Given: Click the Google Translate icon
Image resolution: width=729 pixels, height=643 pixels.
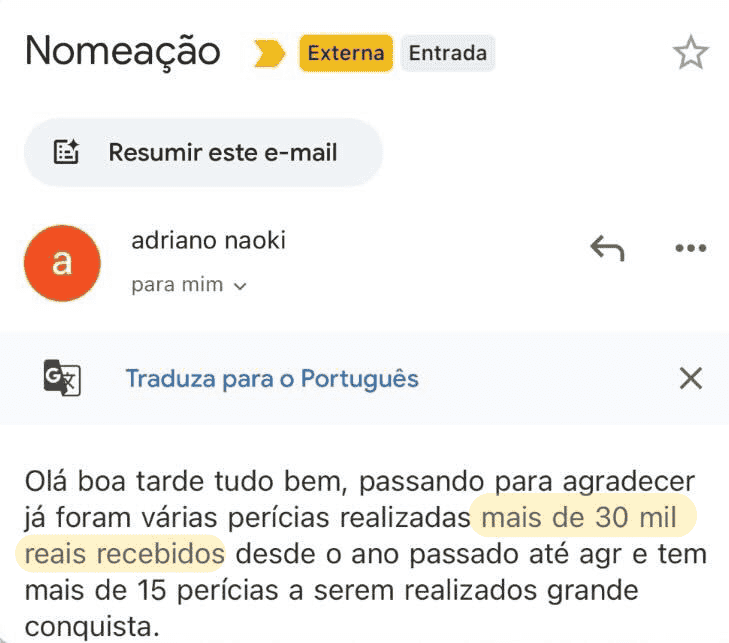Looking at the screenshot, I should tap(62, 378).
